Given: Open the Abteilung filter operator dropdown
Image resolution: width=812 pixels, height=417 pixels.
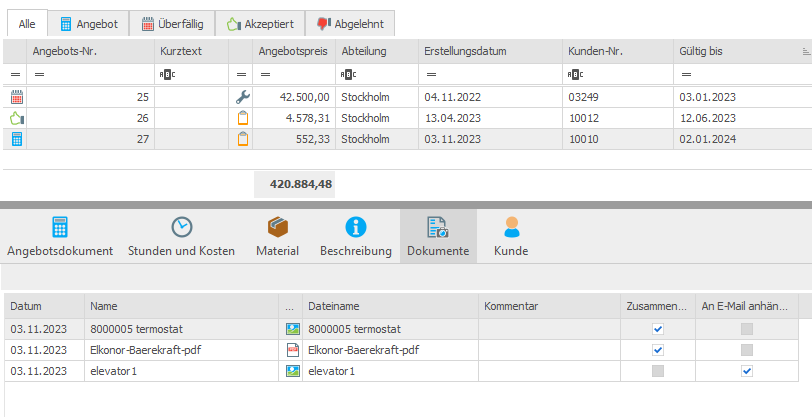Looking at the screenshot, I should pyautogui.click(x=347, y=75).
